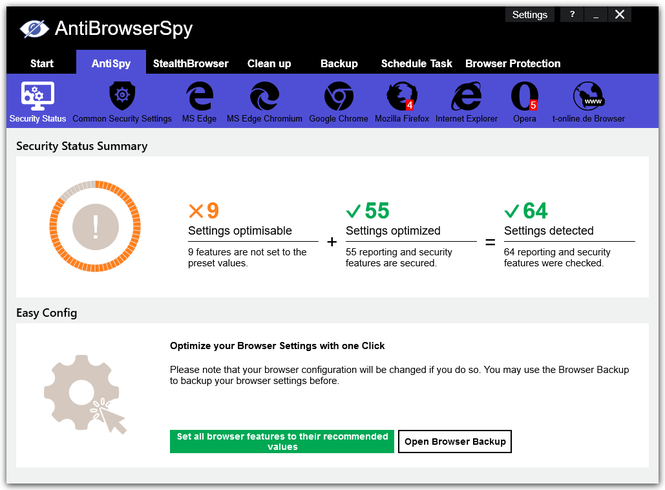
Task: Go to the Start tab
Action: click(x=42, y=63)
